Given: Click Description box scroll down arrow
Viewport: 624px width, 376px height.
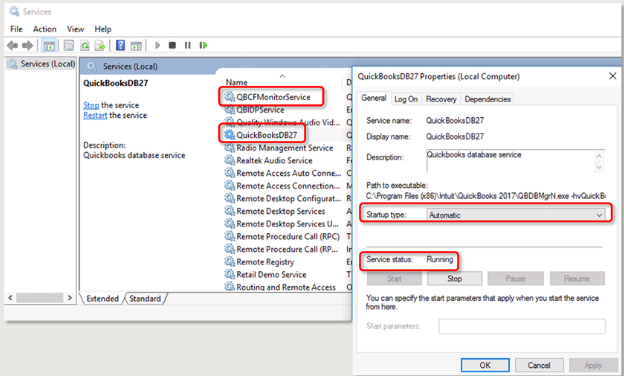Looking at the screenshot, I should pyautogui.click(x=599, y=168).
